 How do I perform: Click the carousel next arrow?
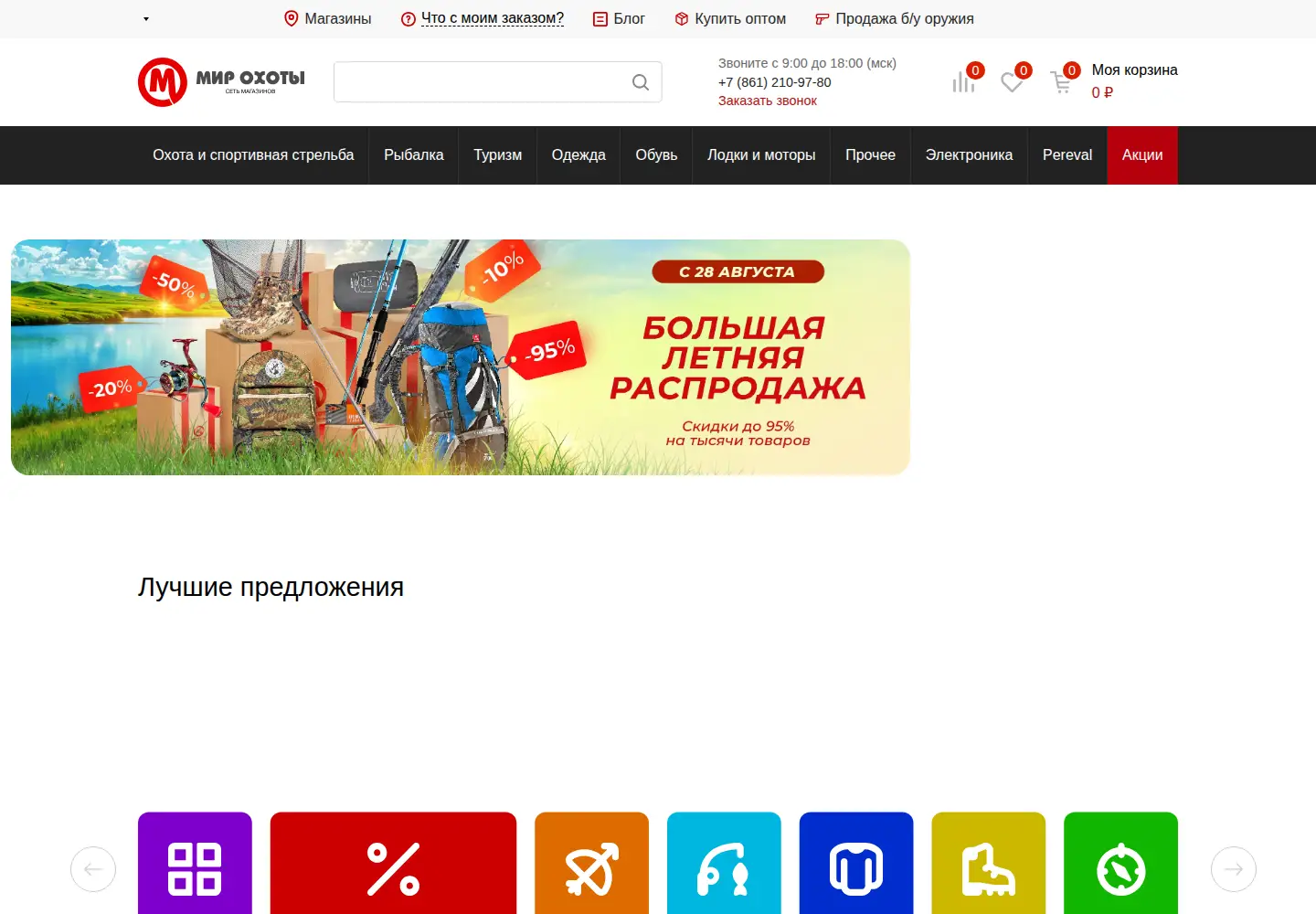1234,869
